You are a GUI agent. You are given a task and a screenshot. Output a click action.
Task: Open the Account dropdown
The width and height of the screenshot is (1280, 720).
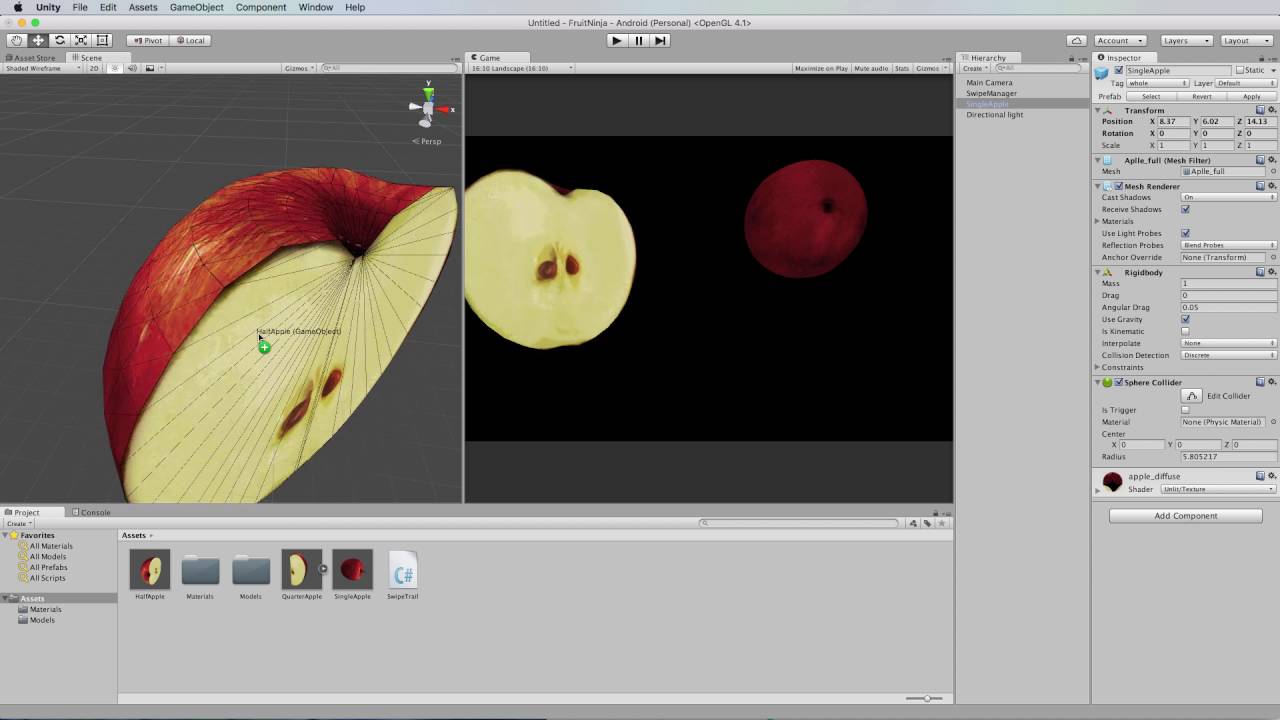point(1120,40)
